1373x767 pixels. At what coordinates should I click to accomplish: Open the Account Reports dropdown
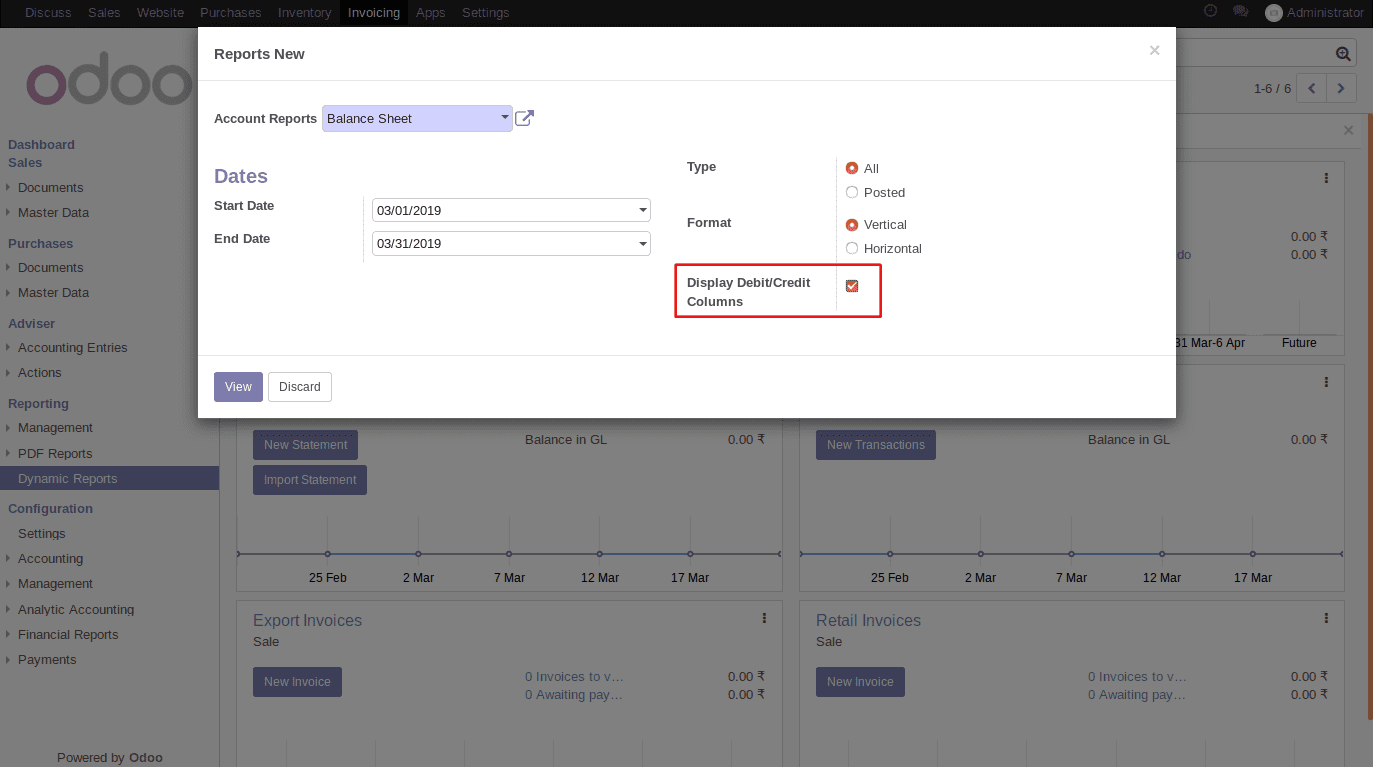point(417,119)
